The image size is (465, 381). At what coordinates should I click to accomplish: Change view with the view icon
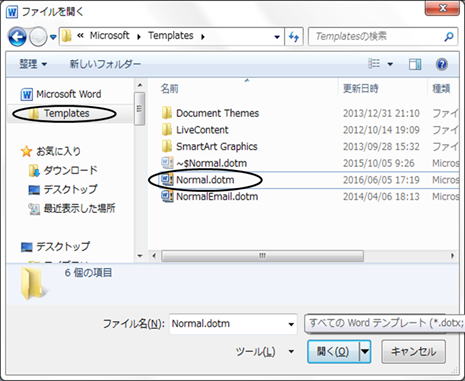click(374, 63)
